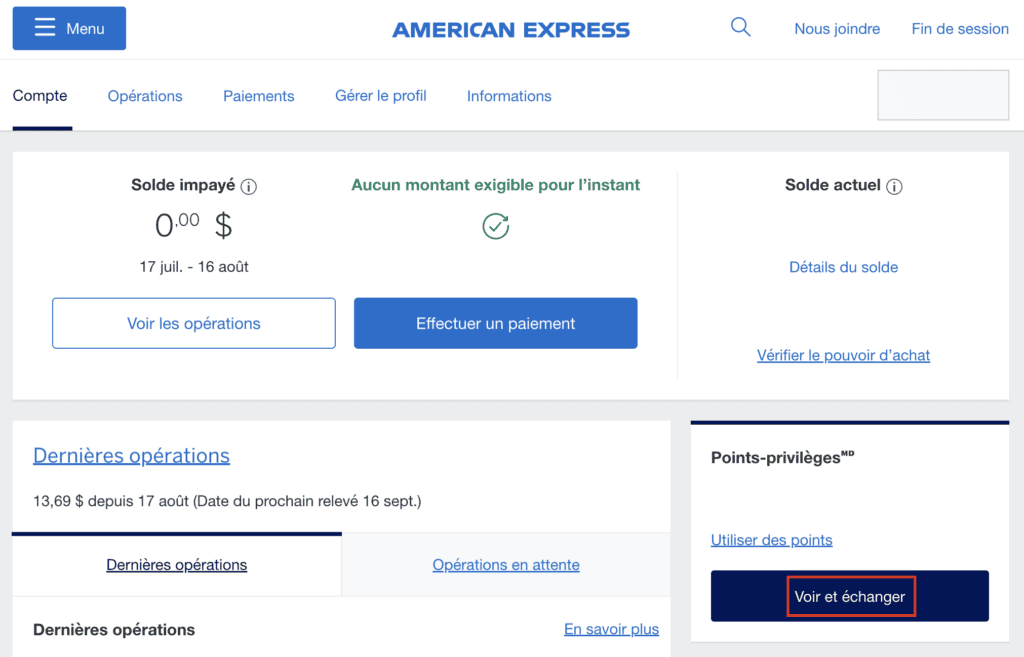Open Utiliser des points

tap(771, 540)
